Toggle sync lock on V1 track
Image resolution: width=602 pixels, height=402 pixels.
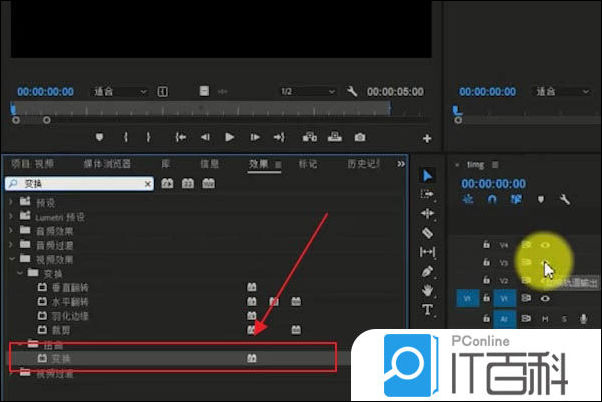526,298
